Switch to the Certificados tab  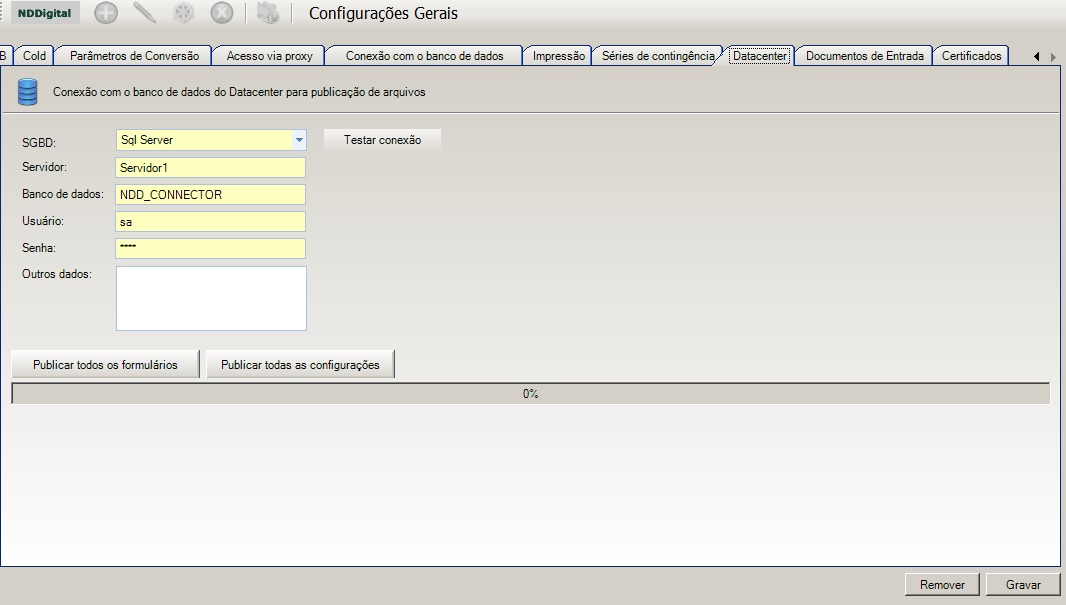pyautogui.click(x=971, y=56)
